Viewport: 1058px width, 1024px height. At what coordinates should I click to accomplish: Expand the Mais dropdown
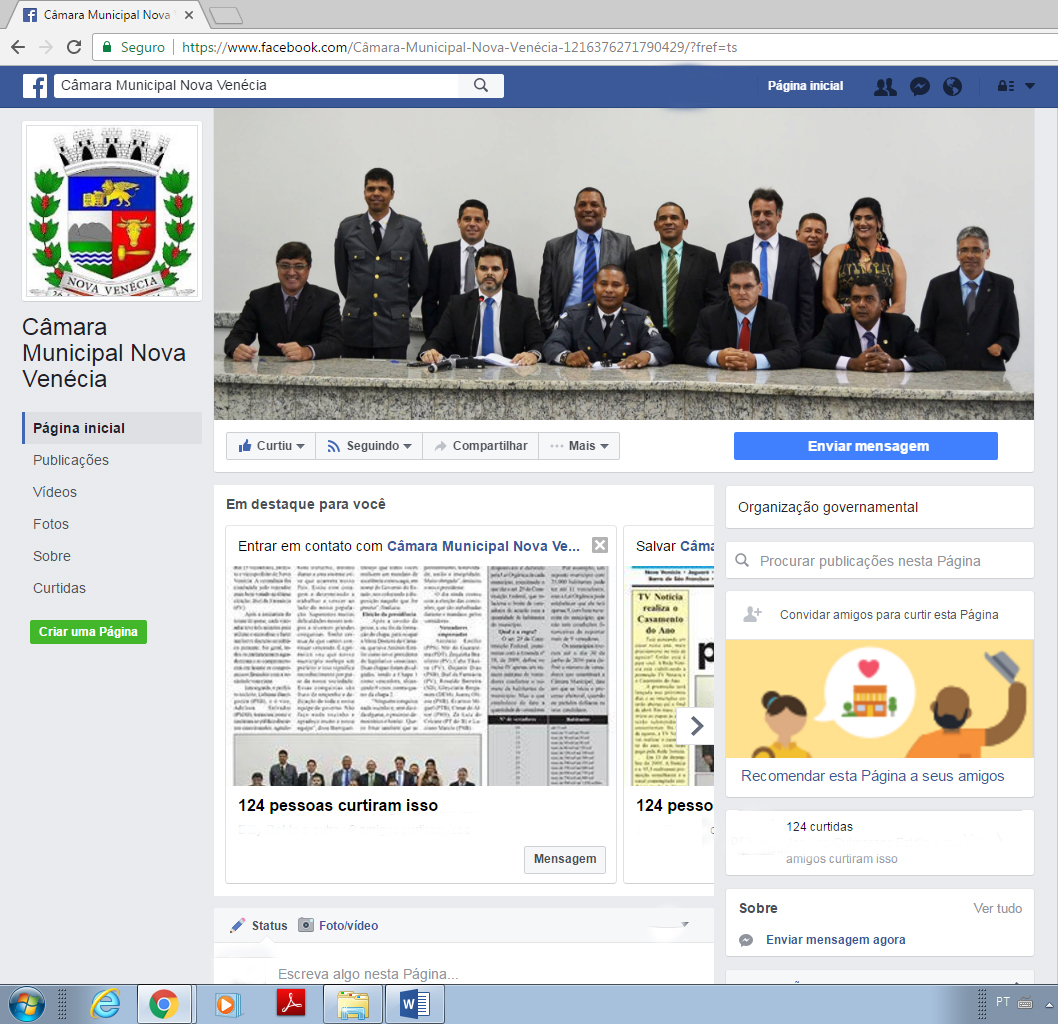(579, 446)
